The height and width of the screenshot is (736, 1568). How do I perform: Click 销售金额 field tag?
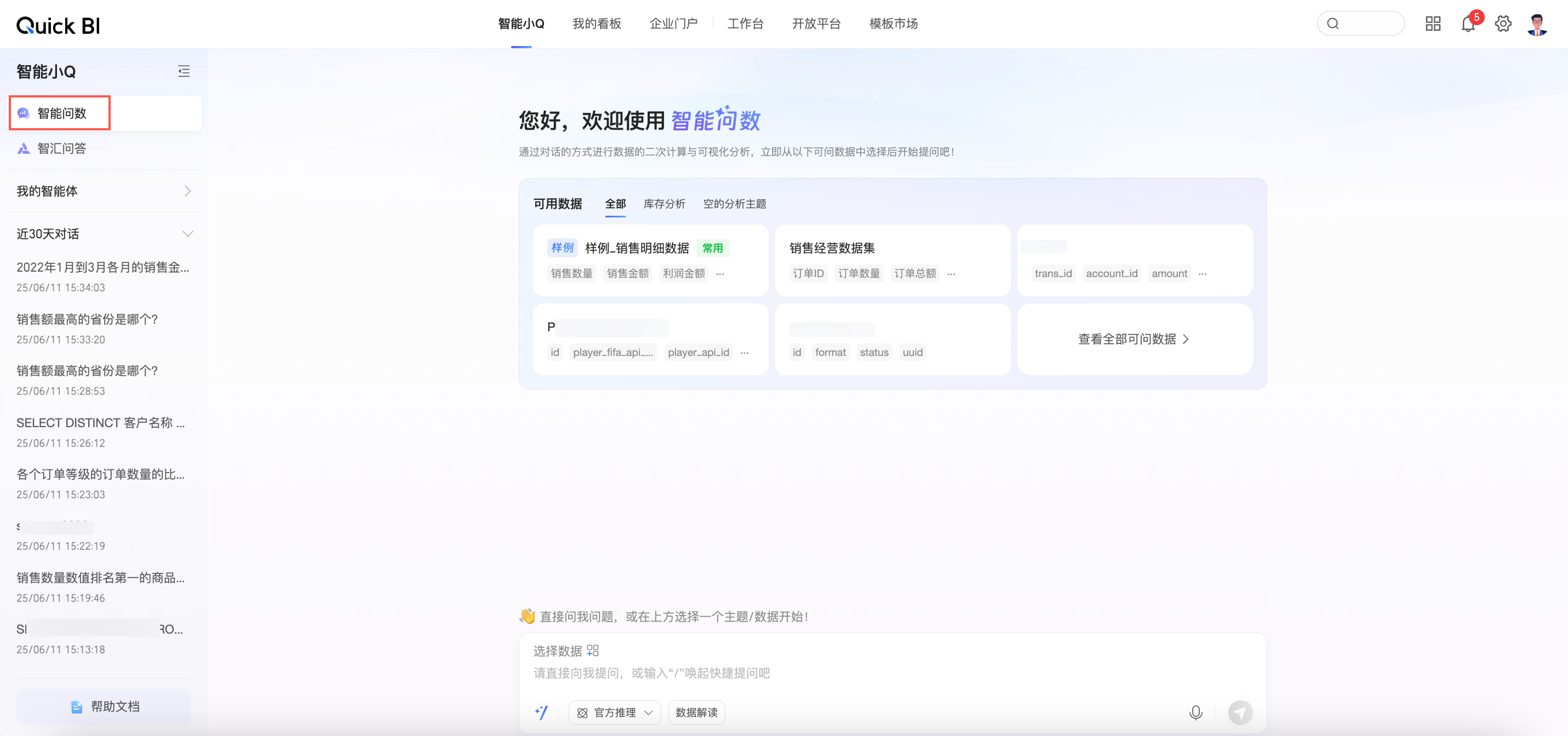point(627,274)
